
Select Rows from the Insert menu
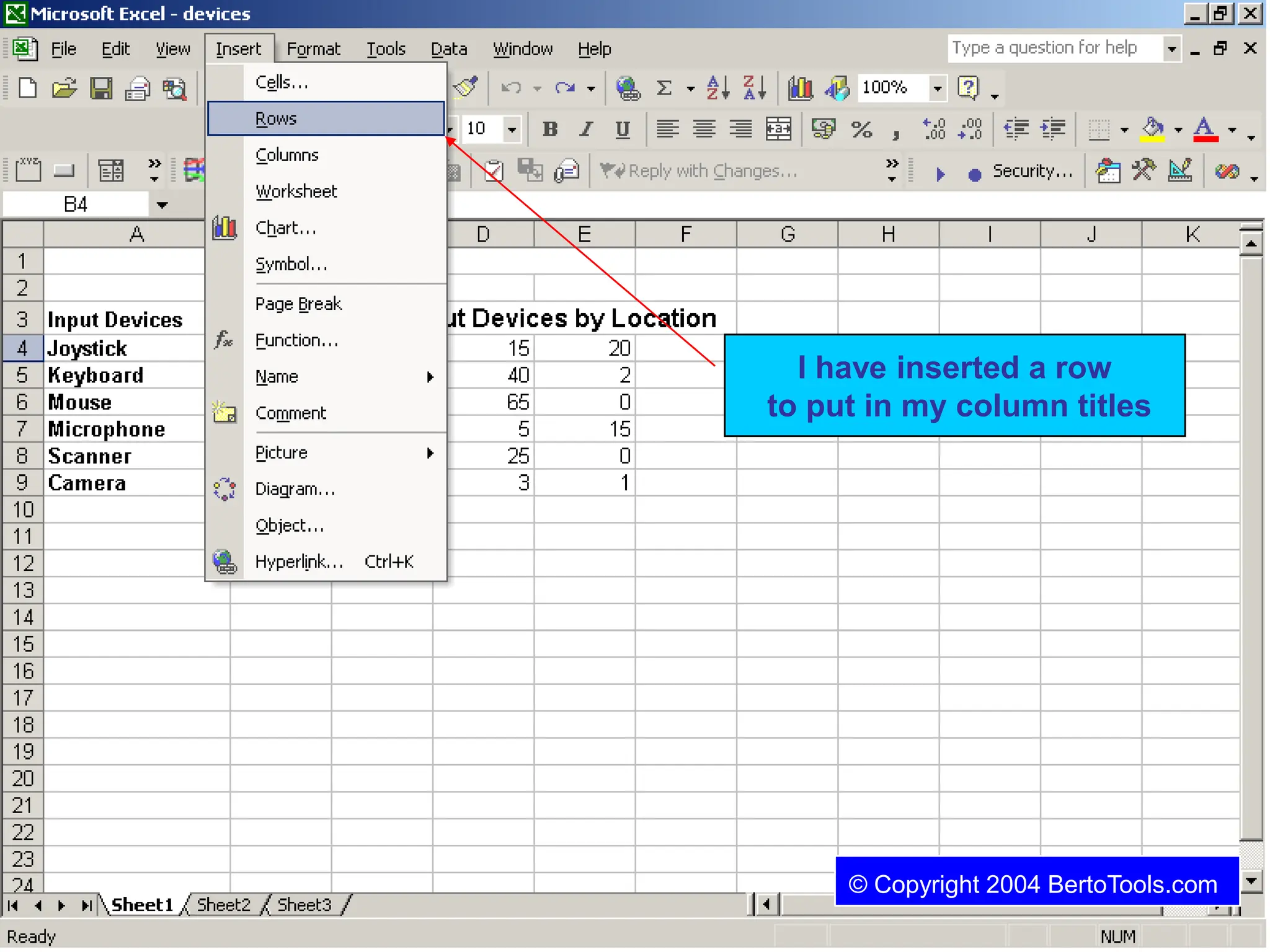[326, 118]
